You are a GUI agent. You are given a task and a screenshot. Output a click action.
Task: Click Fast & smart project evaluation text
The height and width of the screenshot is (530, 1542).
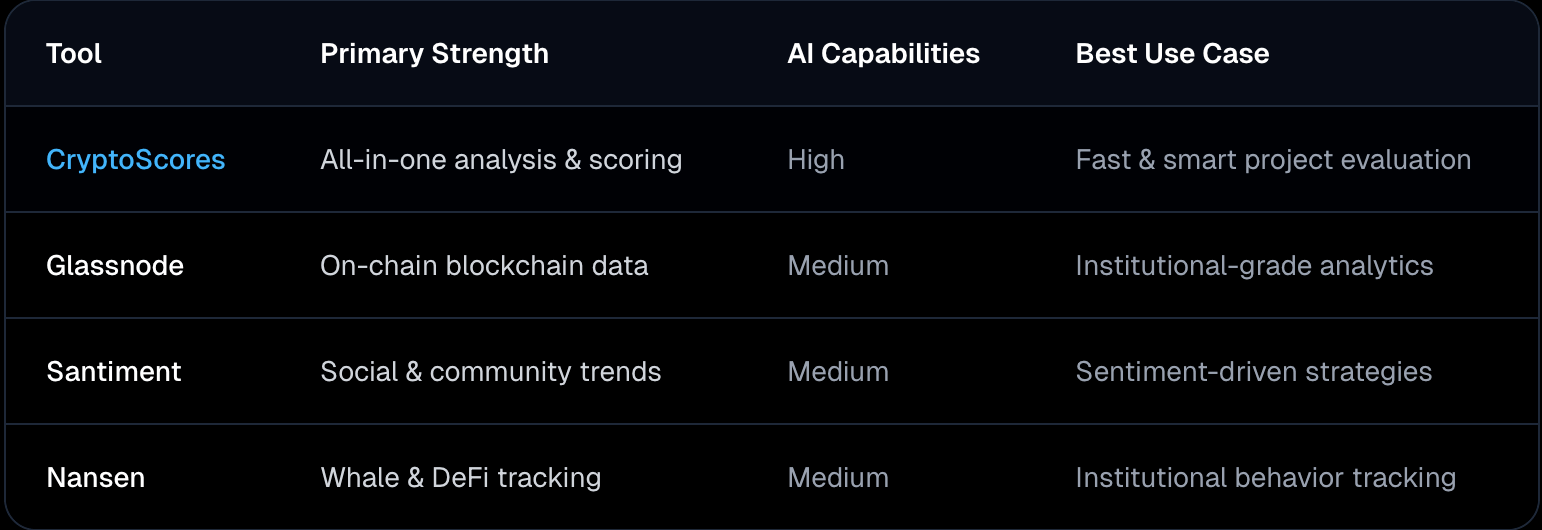click(1273, 160)
